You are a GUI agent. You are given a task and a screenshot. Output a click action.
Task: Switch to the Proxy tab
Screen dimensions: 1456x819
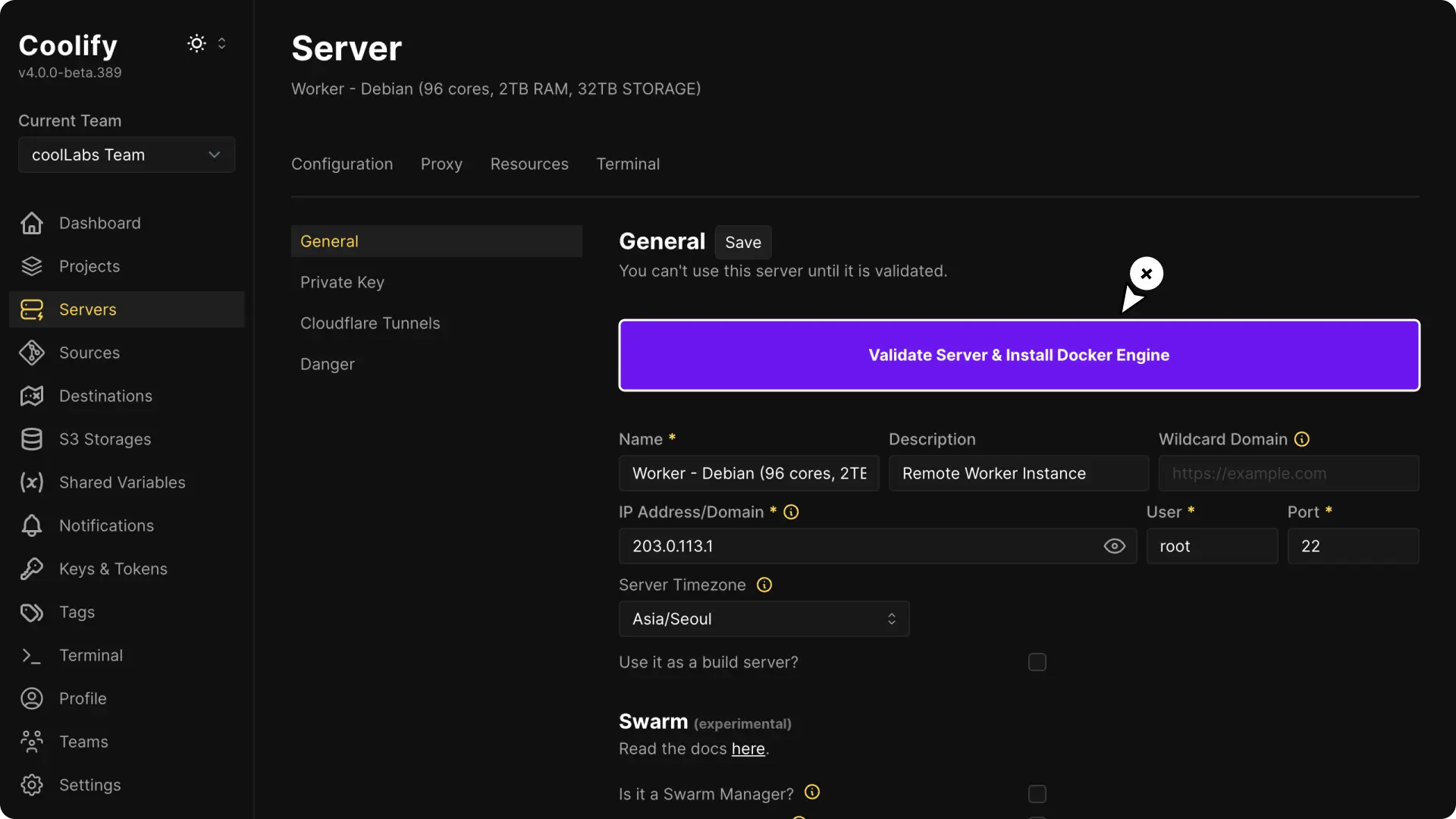click(441, 164)
